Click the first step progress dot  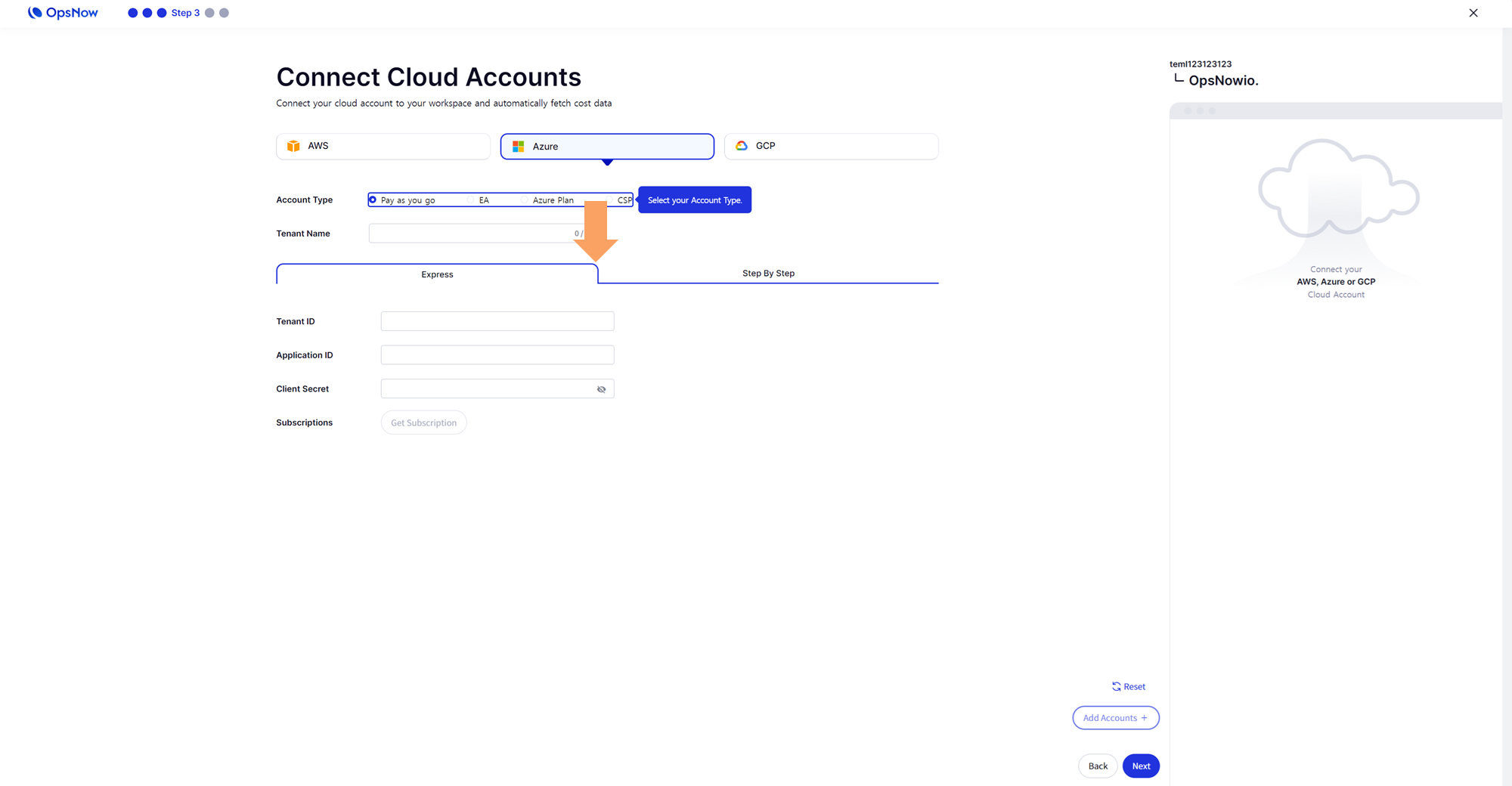pos(133,13)
